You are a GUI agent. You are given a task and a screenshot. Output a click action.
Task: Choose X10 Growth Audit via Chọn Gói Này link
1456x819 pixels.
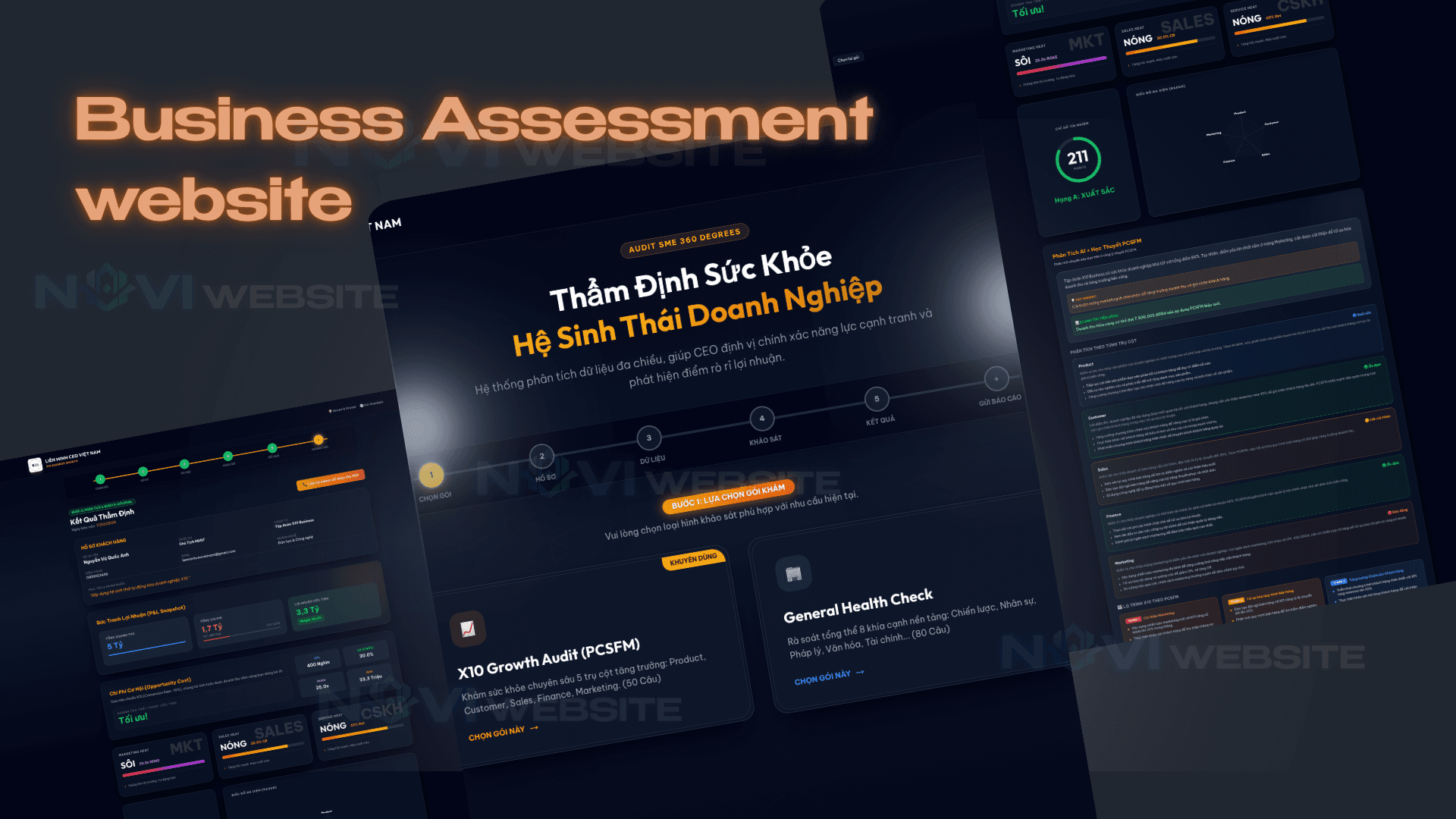coord(503,733)
